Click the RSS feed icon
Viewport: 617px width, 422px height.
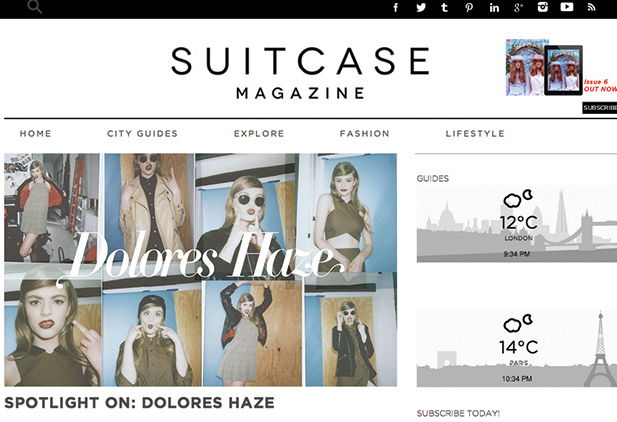[x=592, y=8]
